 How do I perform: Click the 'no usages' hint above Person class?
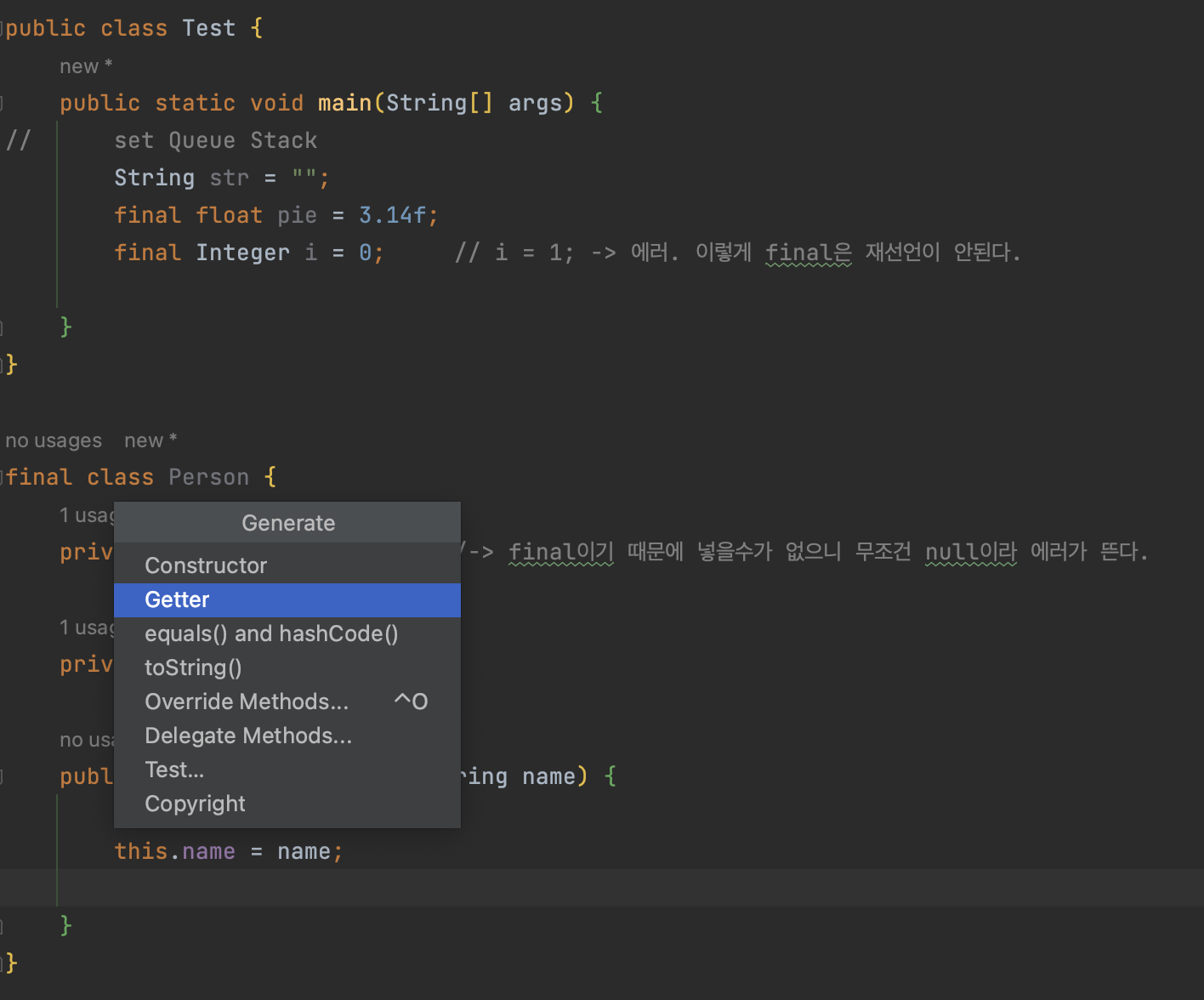[x=54, y=440]
